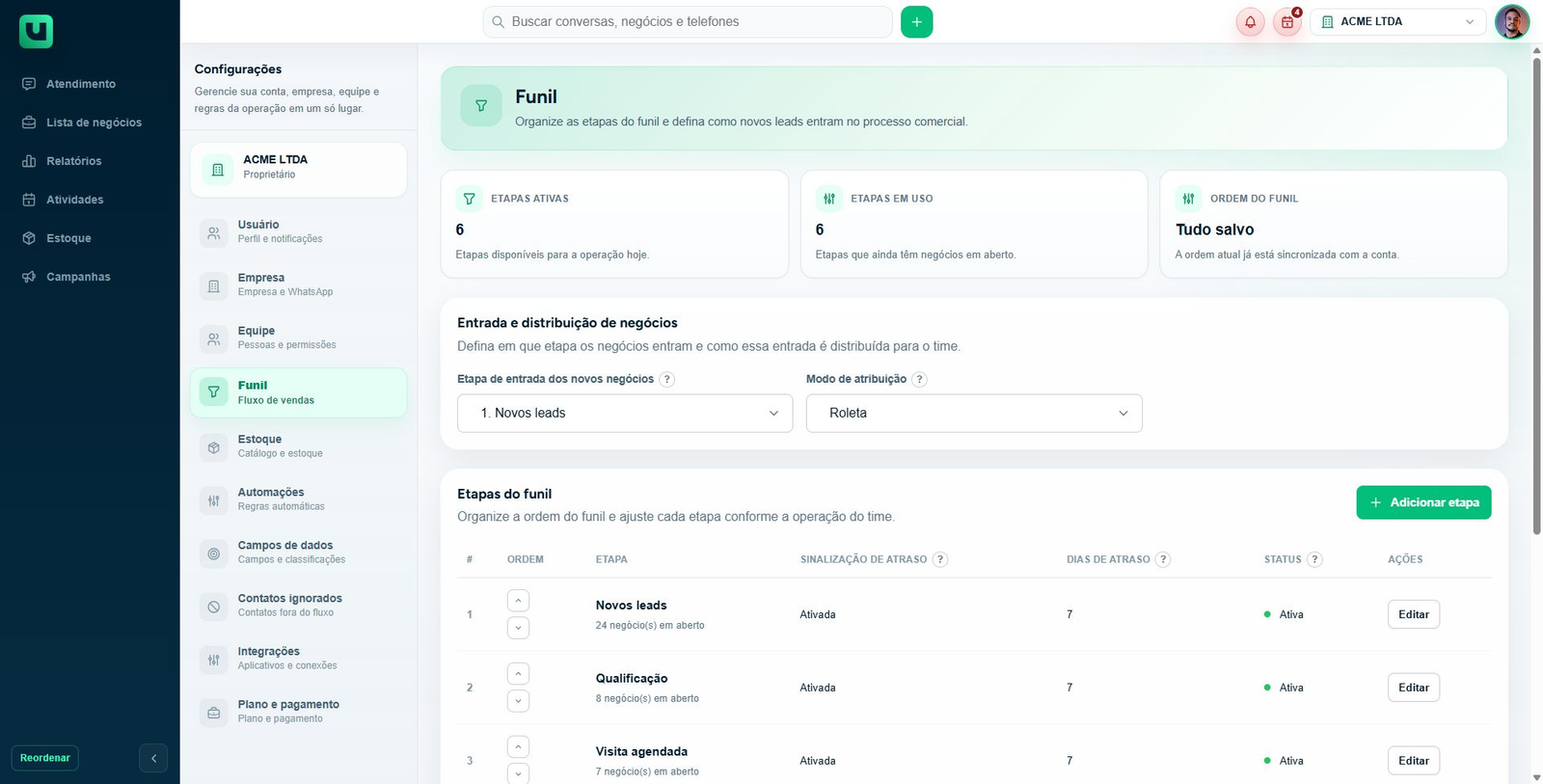
Task: Move Qualificação stage down
Action: (518, 701)
